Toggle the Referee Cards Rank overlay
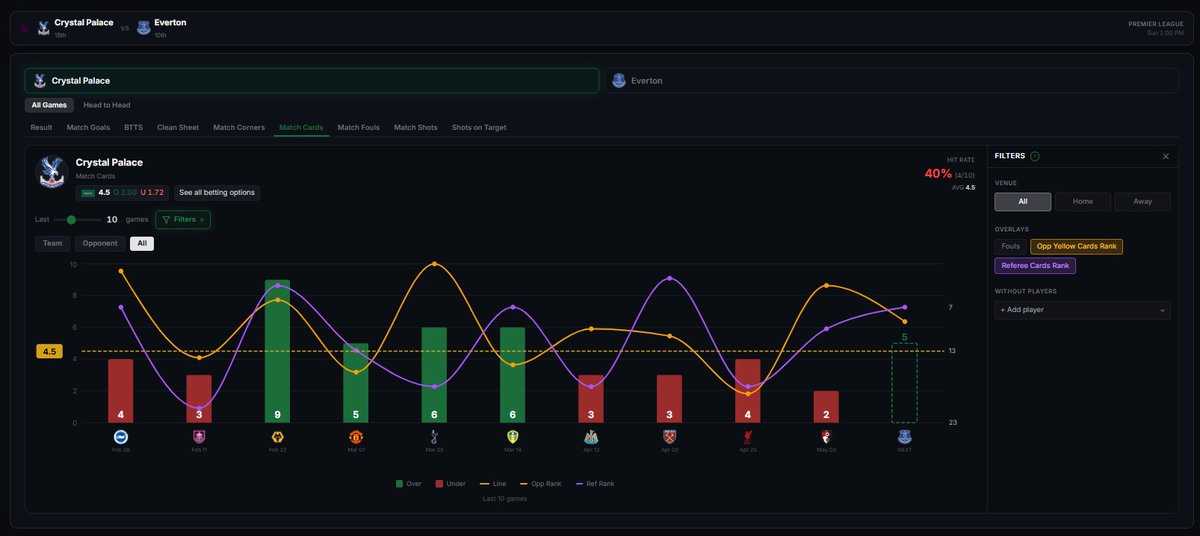This screenshot has height=536, width=1200. click(1035, 265)
